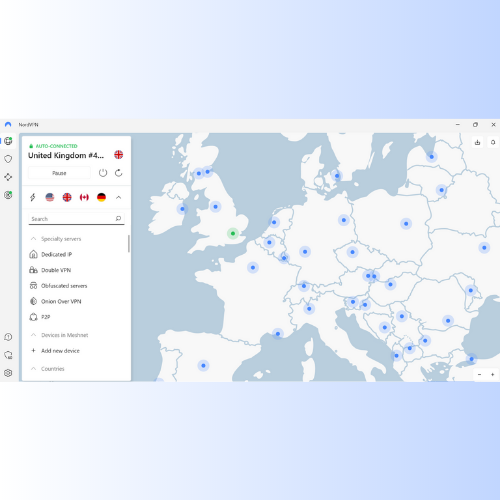Click the reconnect refresh icon
This screenshot has width=500, height=500.
tap(119, 173)
